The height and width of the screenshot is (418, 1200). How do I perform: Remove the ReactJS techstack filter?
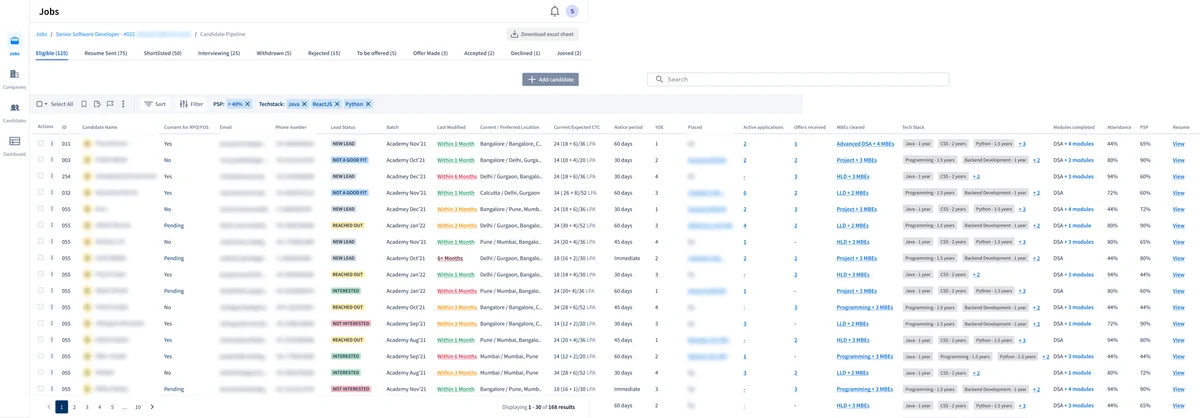pyautogui.click(x=337, y=104)
